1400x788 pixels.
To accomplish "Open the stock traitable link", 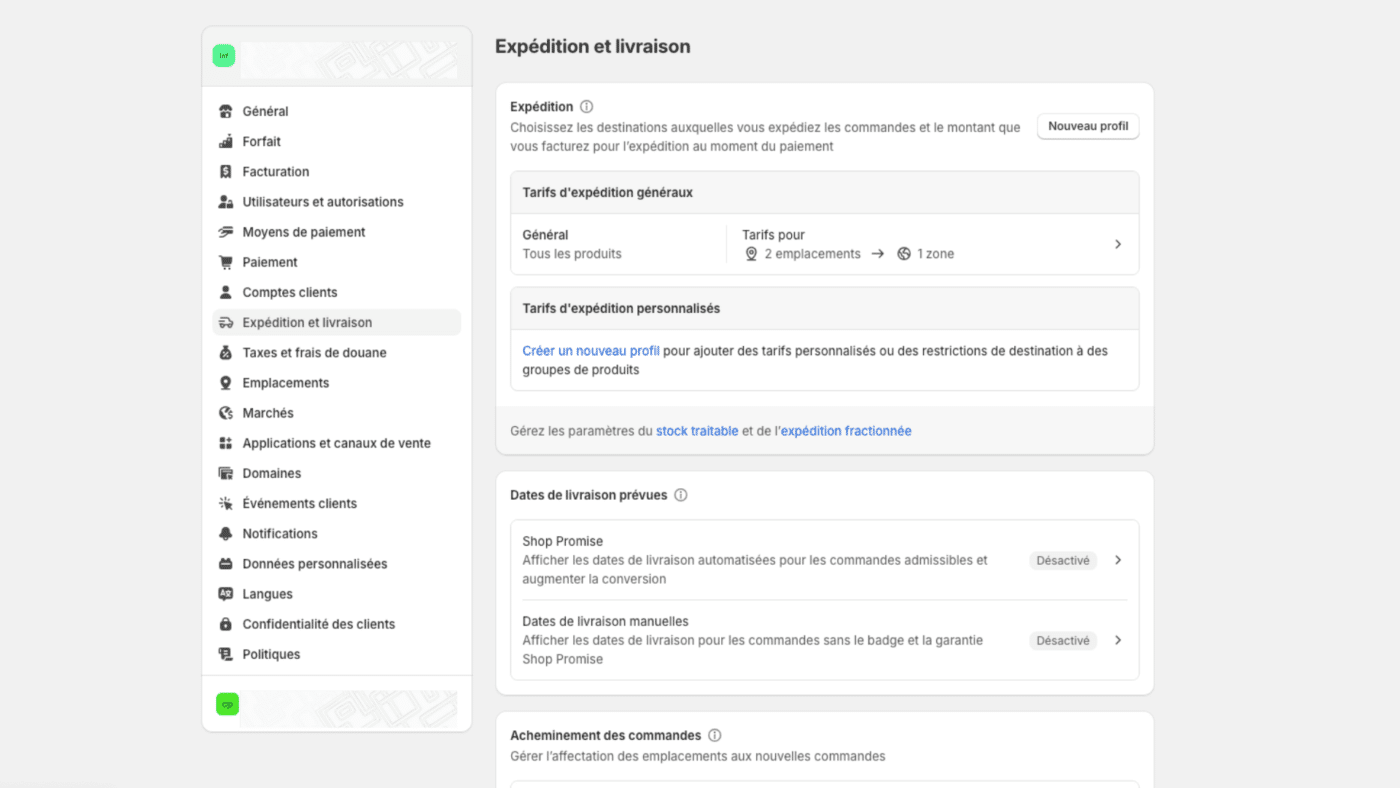I will 697,431.
